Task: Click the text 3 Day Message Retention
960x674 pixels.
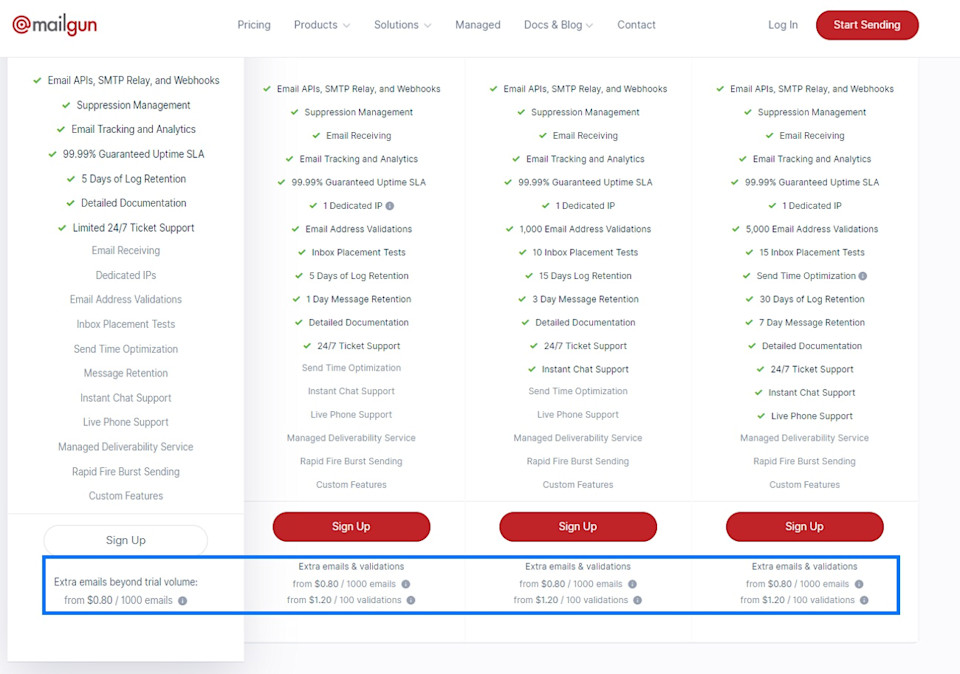Action: tap(585, 299)
